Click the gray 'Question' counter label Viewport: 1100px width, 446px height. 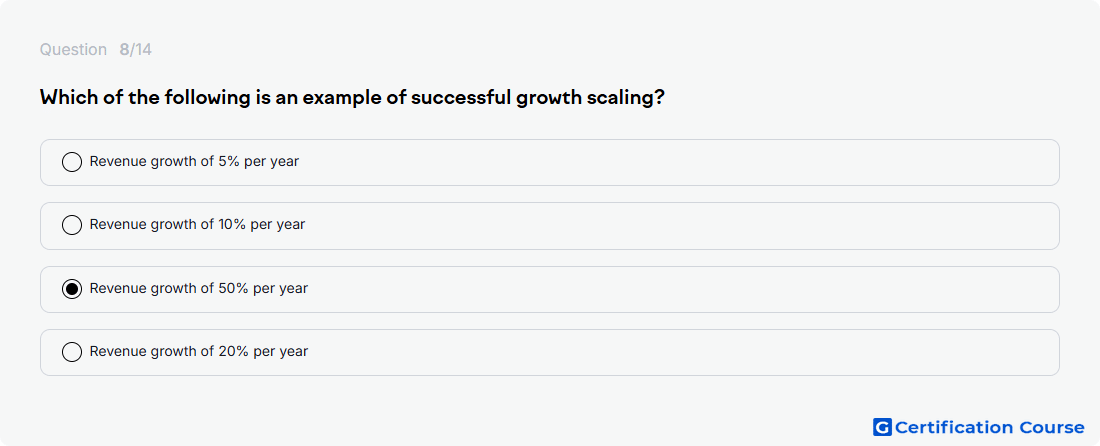point(73,50)
